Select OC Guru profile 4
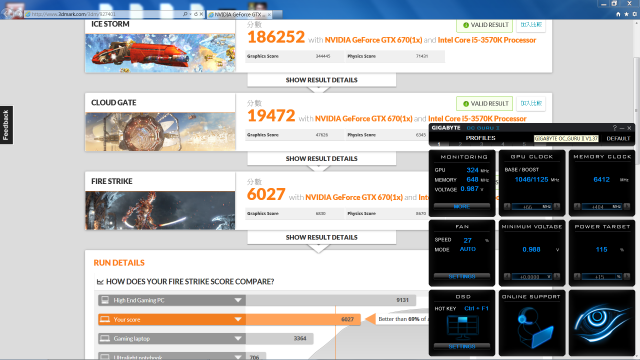The width and height of the screenshot is (640, 360). pos(502,144)
